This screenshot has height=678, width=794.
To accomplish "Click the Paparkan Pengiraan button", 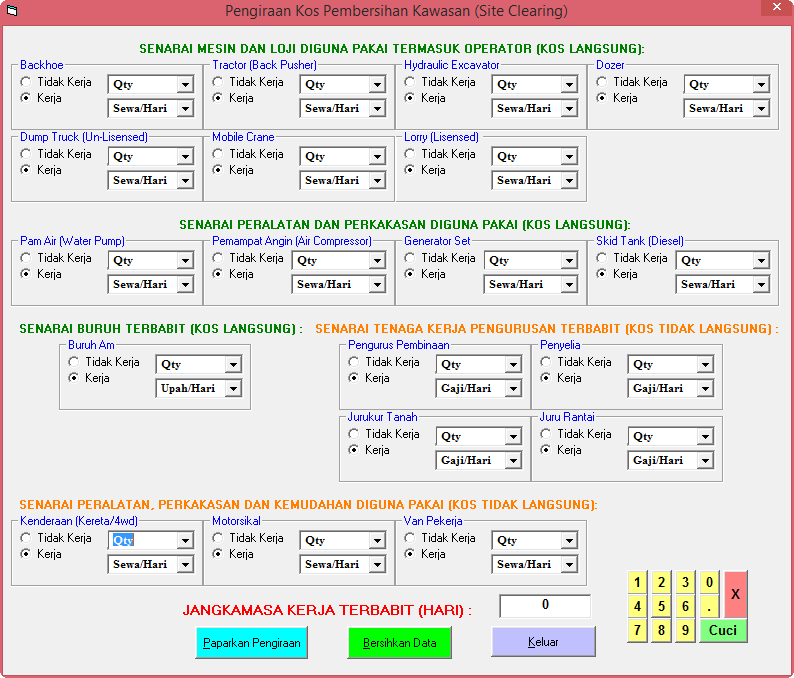I will pos(251,643).
